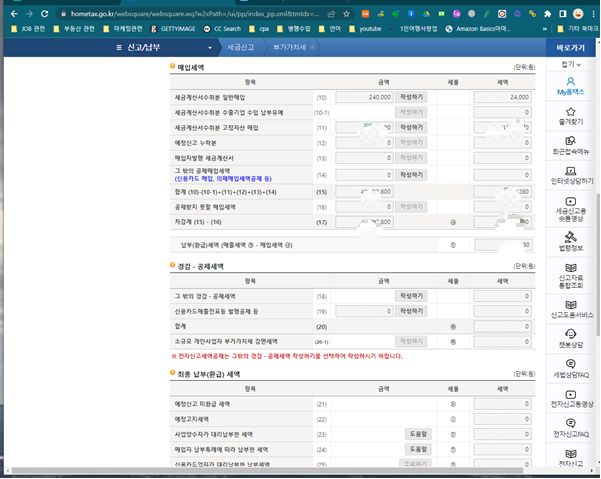Image resolution: width=601 pixels, height=479 pixels.
Task: Select the 세금신고 breadcrumb tab
Action: 240,47
